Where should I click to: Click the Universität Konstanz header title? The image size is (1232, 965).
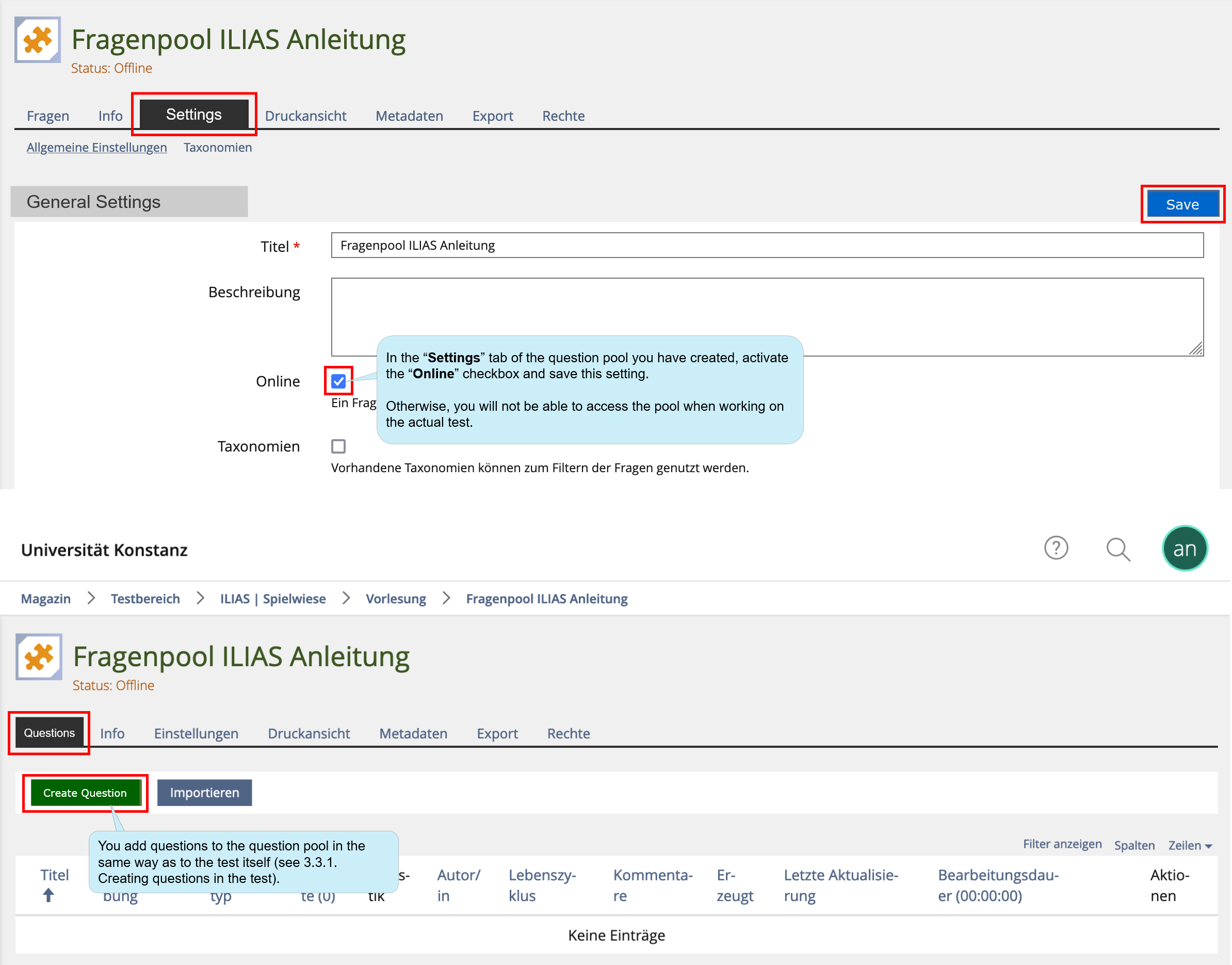[x=104, y=550]
